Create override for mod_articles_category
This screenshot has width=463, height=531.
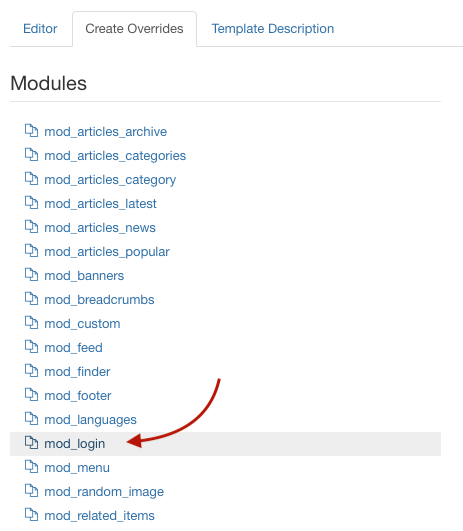(x=110, y=180)
